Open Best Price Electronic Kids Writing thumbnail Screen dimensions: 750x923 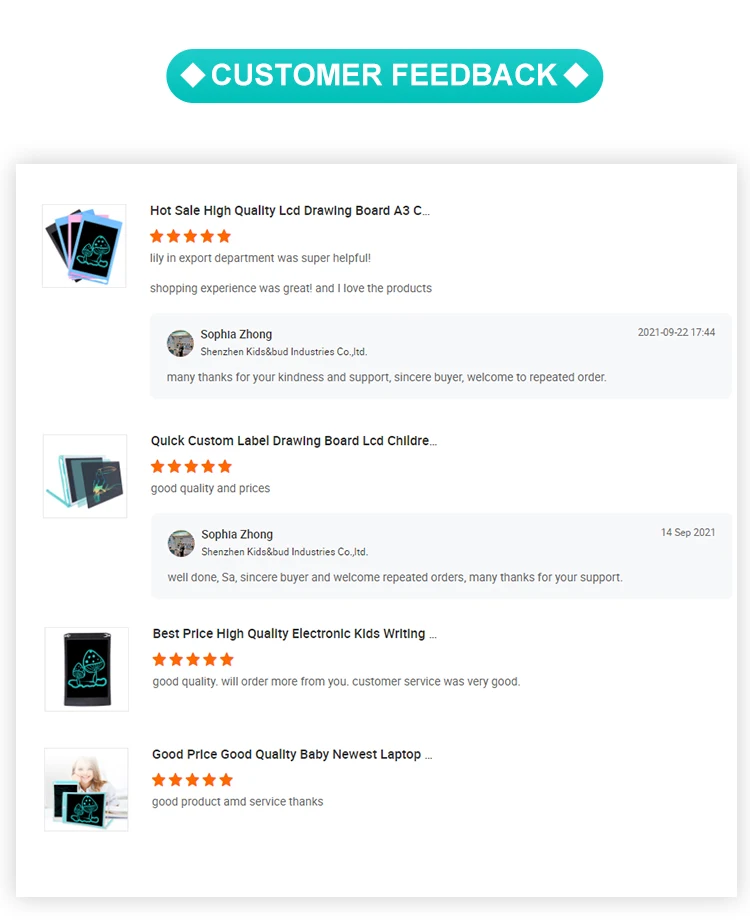click(87, 669)
